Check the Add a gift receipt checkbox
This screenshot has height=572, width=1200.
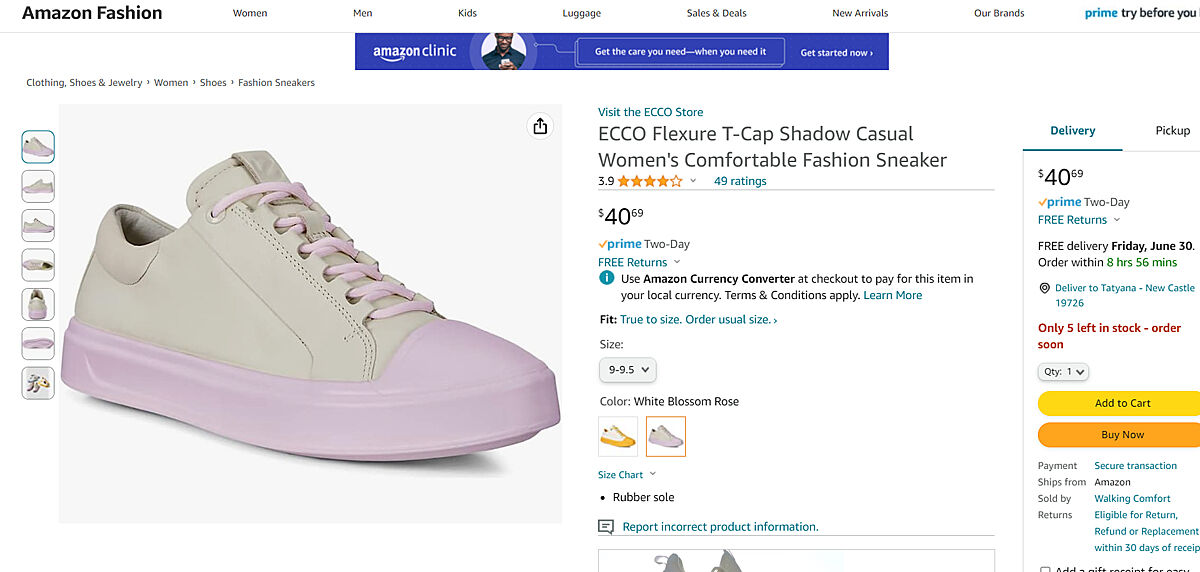1045,570
